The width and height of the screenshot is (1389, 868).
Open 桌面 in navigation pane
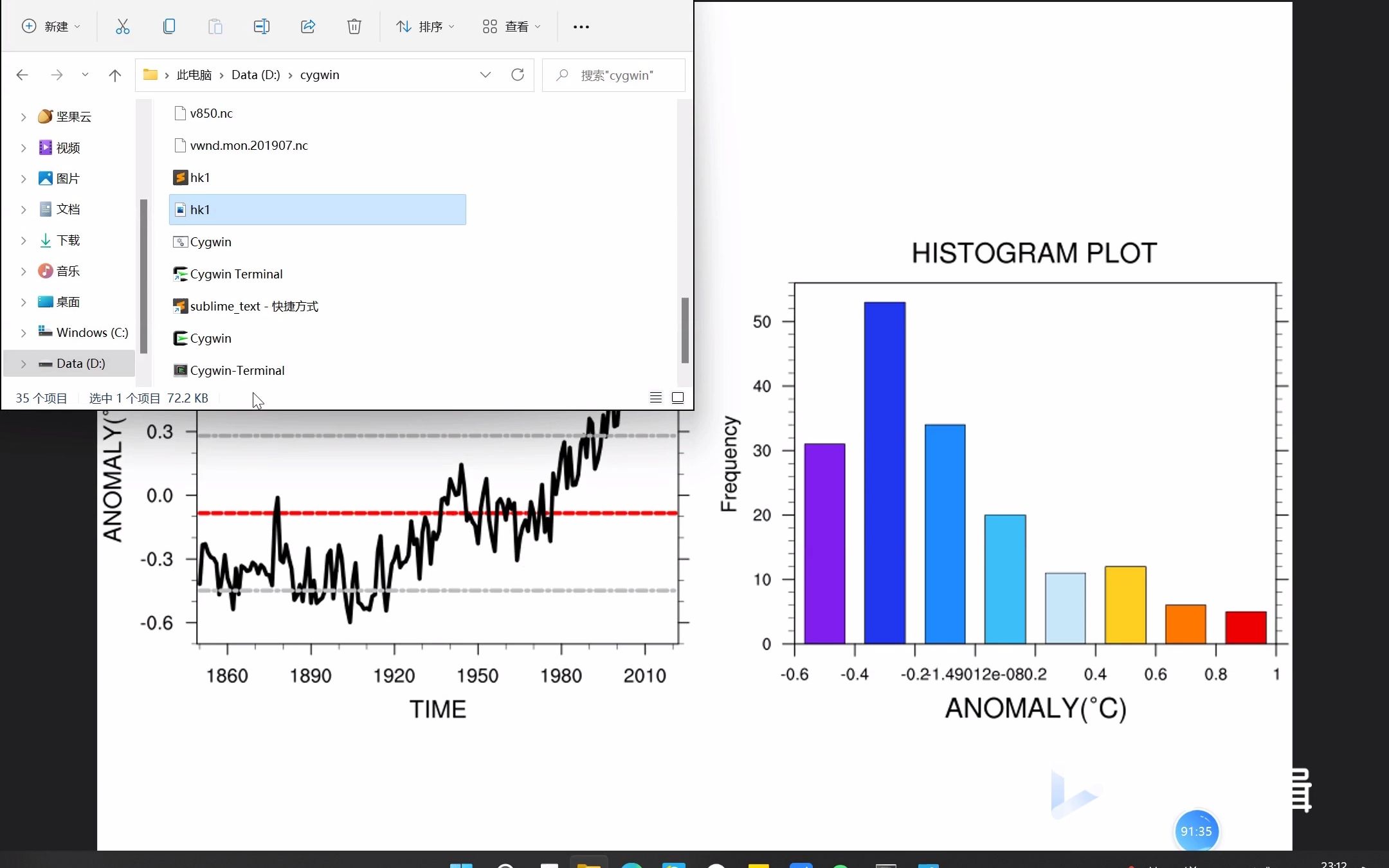(60, 302)
